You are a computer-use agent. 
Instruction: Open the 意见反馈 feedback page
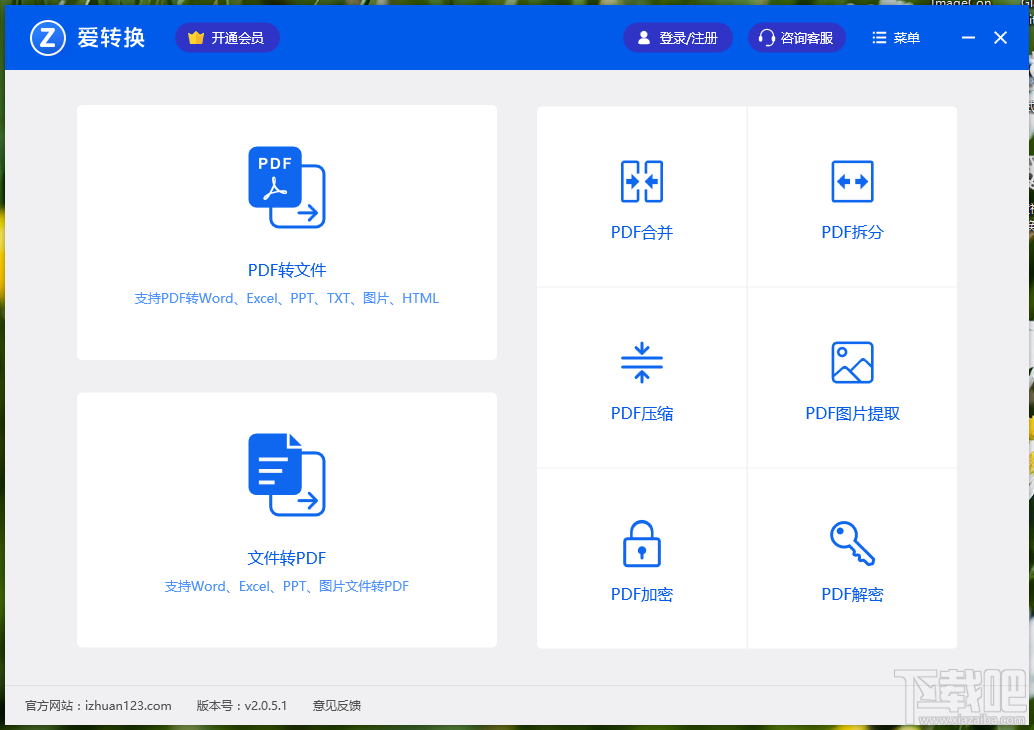point(336,705)
